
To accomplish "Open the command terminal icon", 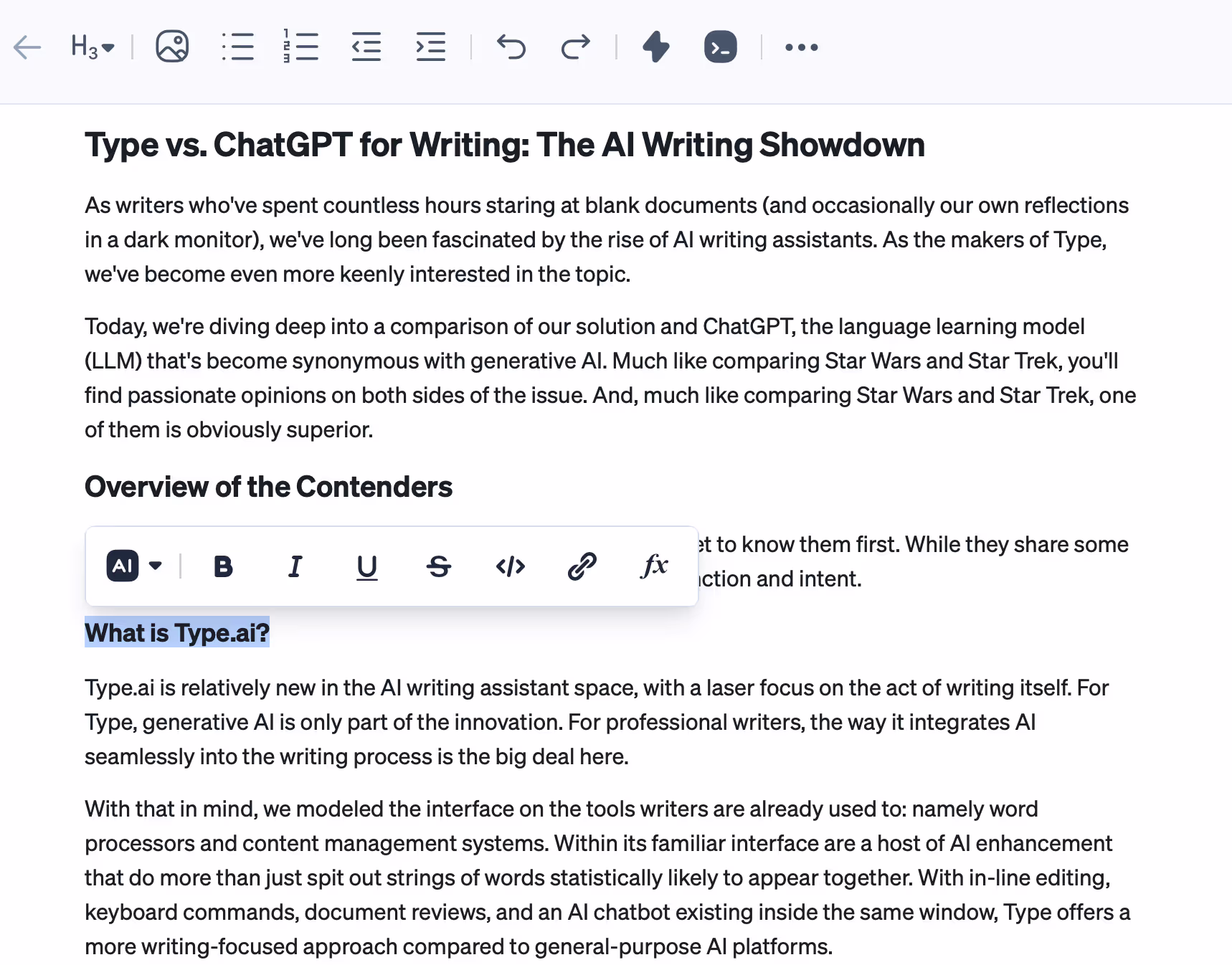I will point(721,47).
